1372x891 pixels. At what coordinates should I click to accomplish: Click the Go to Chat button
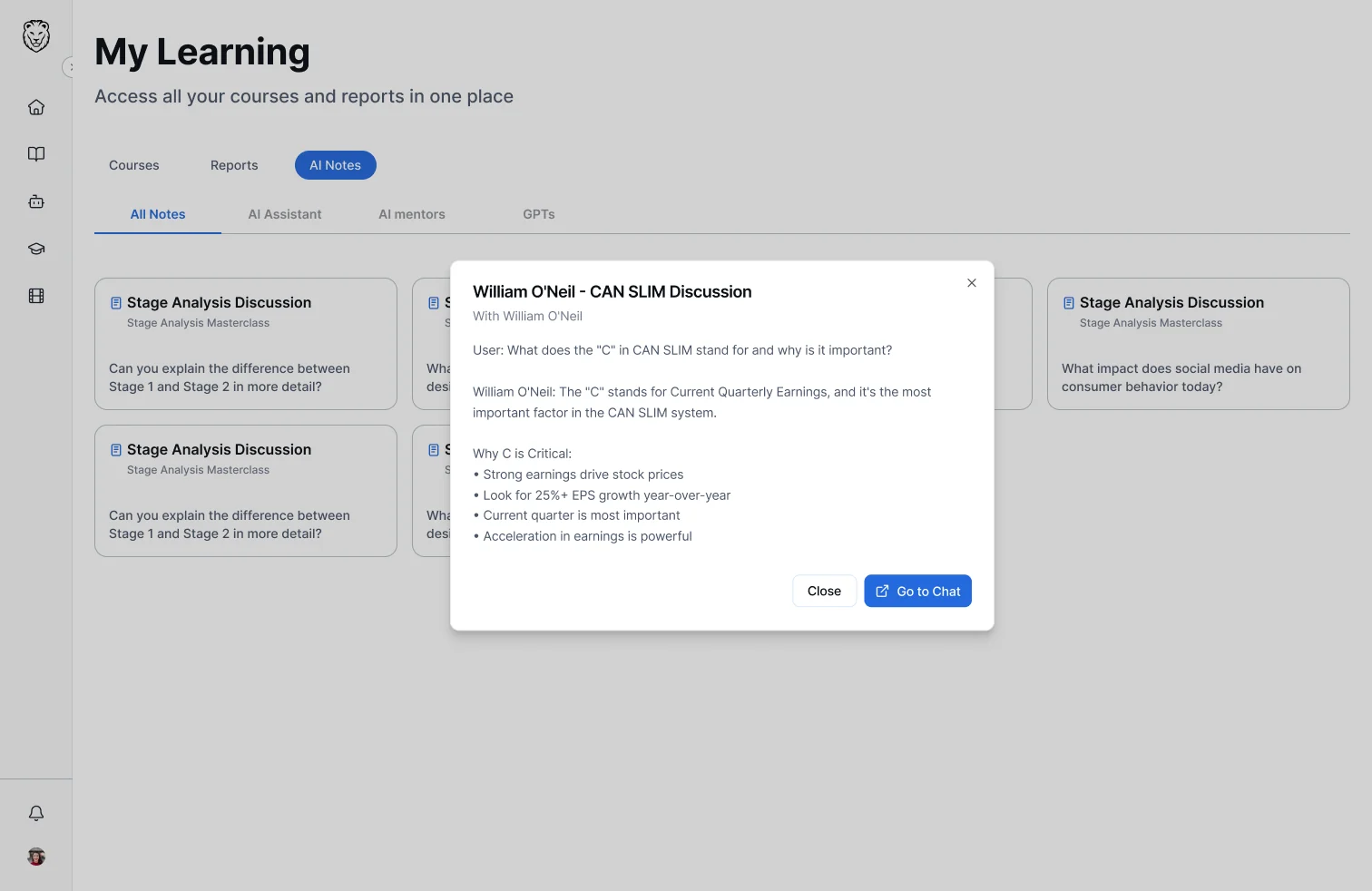(917, 591)
